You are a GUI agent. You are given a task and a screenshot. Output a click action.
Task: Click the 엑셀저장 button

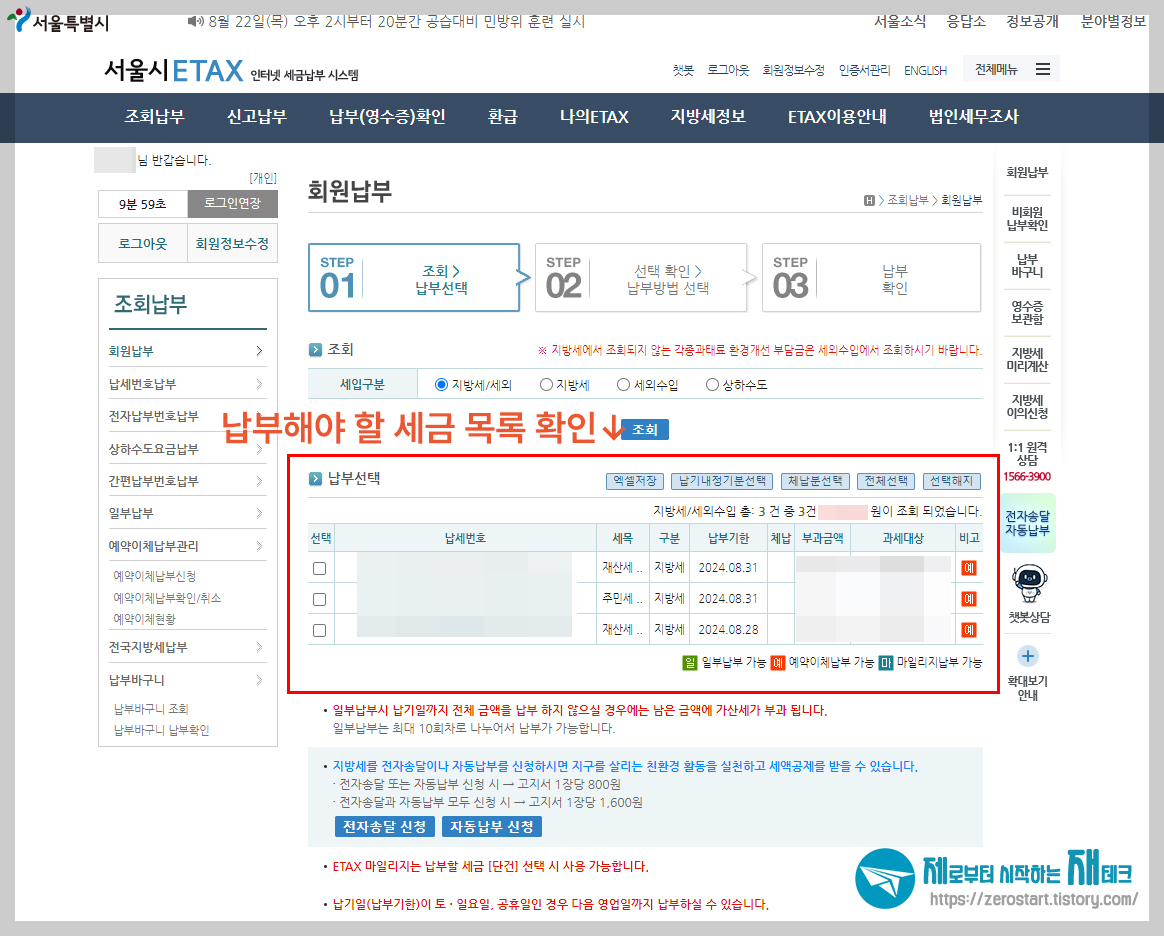(x=635, y=481)
